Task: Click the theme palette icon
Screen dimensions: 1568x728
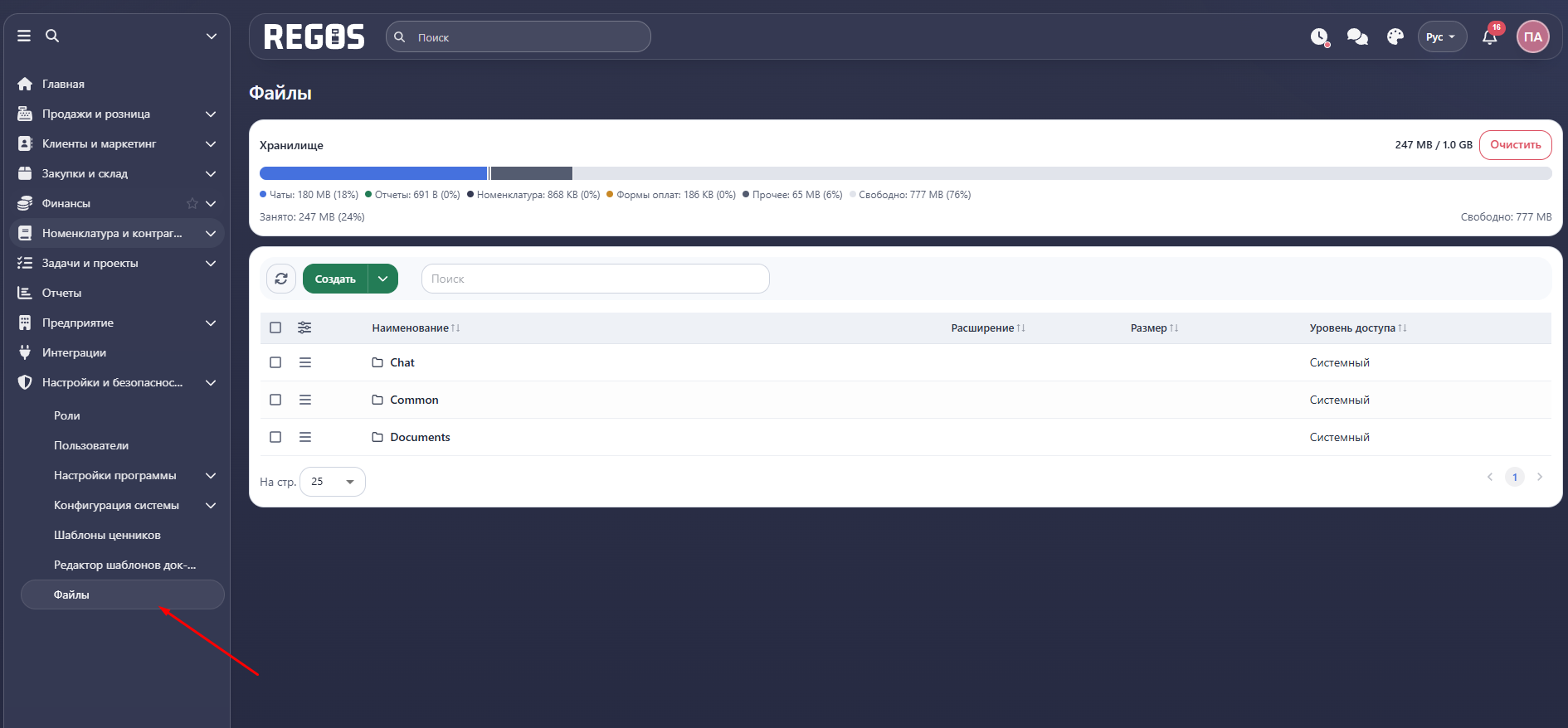Action: [x=1395, y=37]
